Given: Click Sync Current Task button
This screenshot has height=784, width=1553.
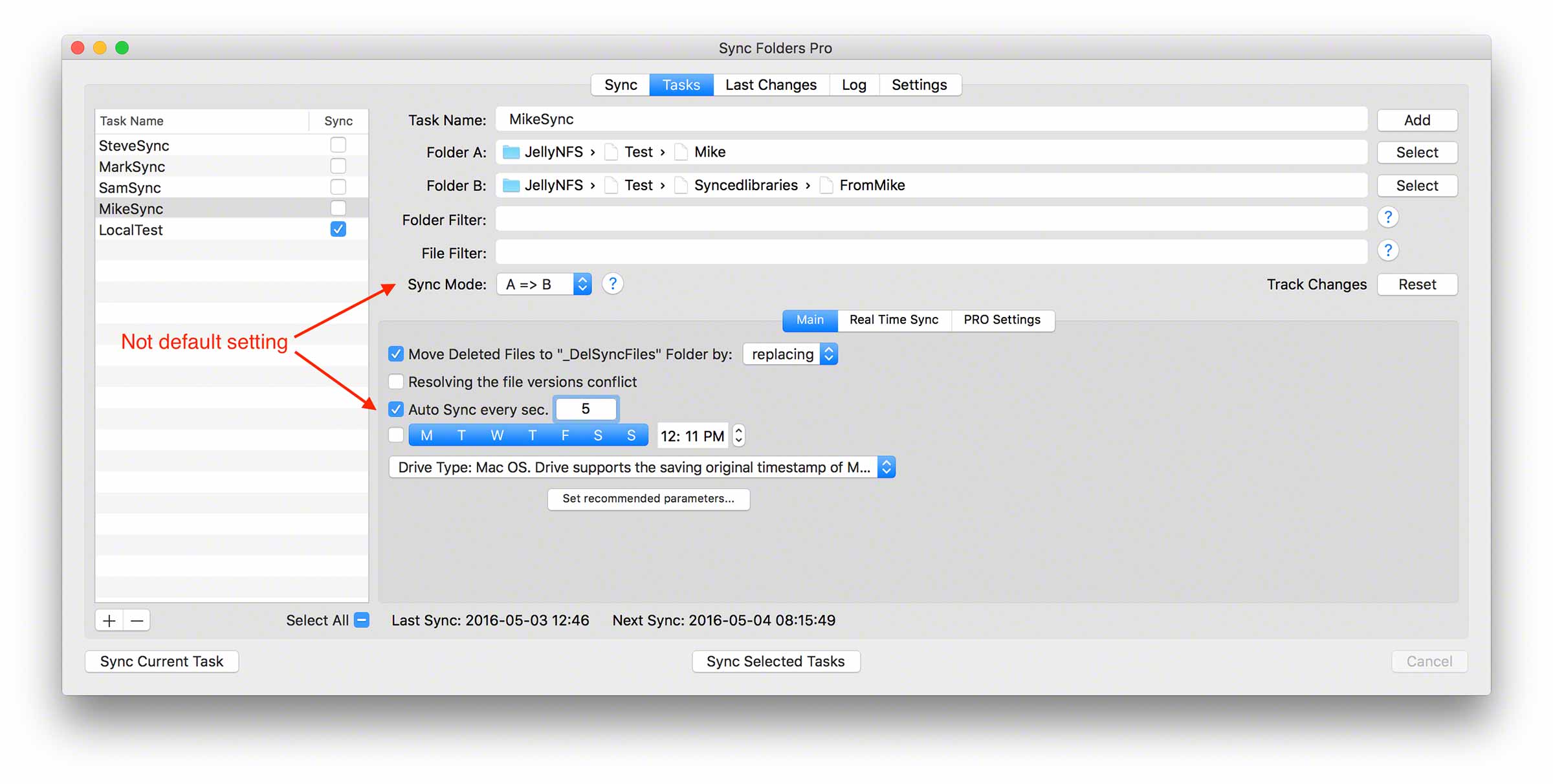Looking at the screenshot, I should 162,661.
